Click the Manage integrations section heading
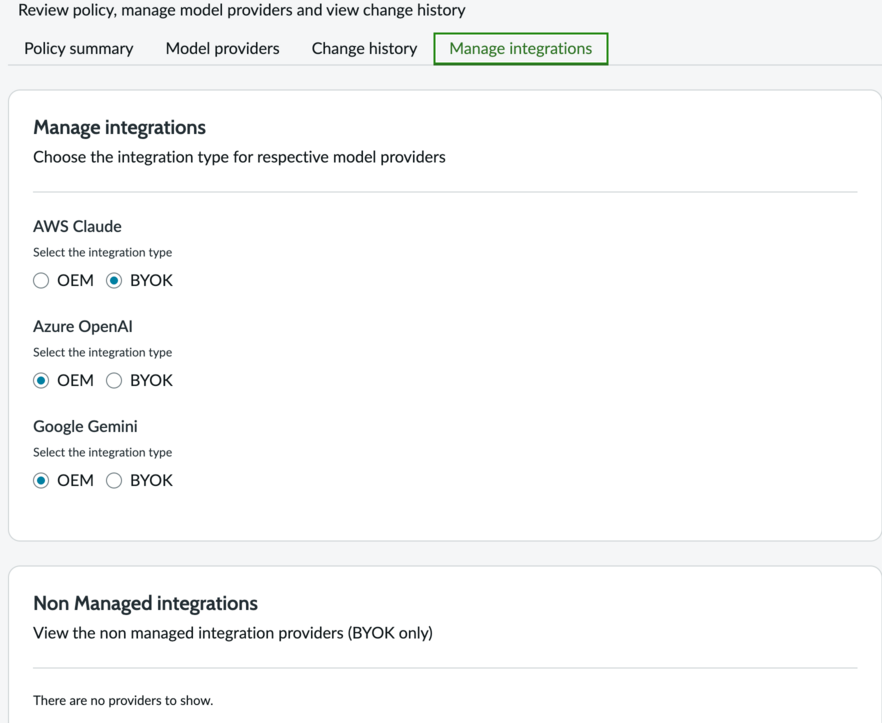The image size is (882, 723). point(119,127)
